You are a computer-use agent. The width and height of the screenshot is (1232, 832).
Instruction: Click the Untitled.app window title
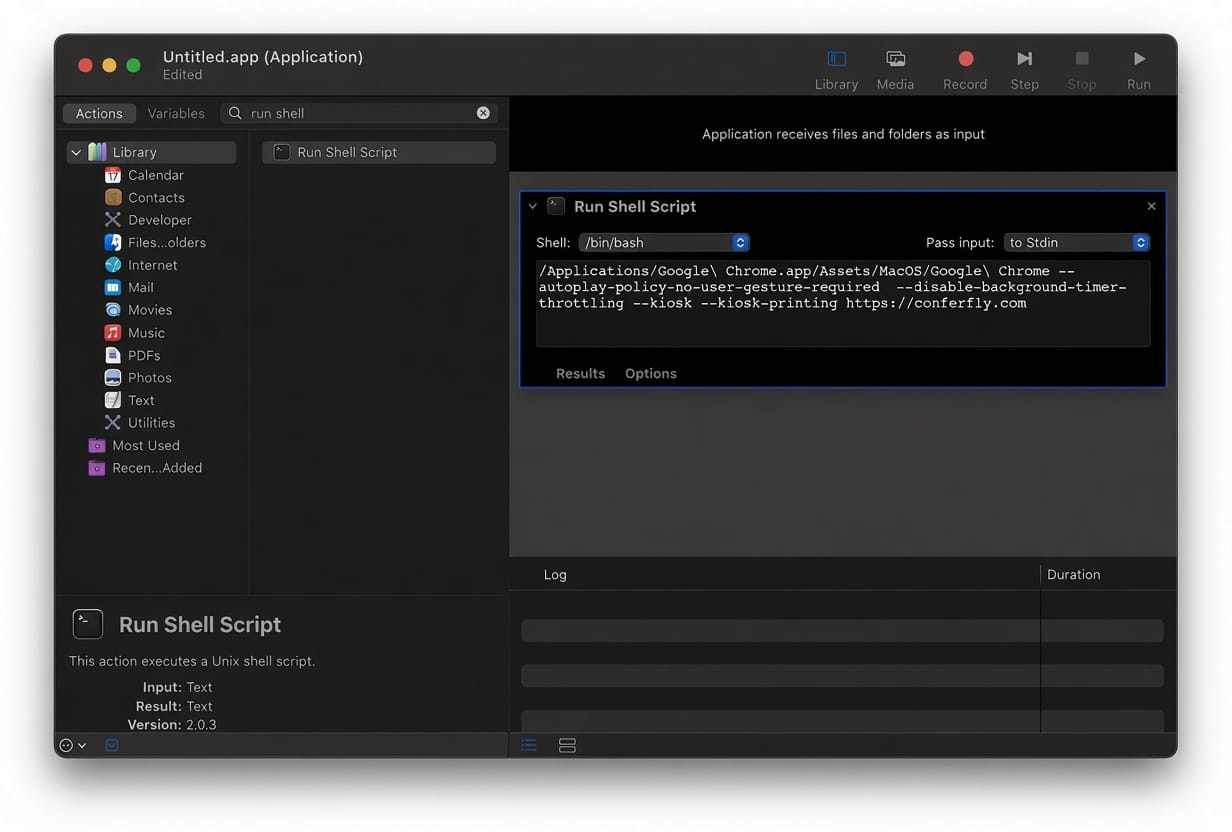[x=263, y=57]
